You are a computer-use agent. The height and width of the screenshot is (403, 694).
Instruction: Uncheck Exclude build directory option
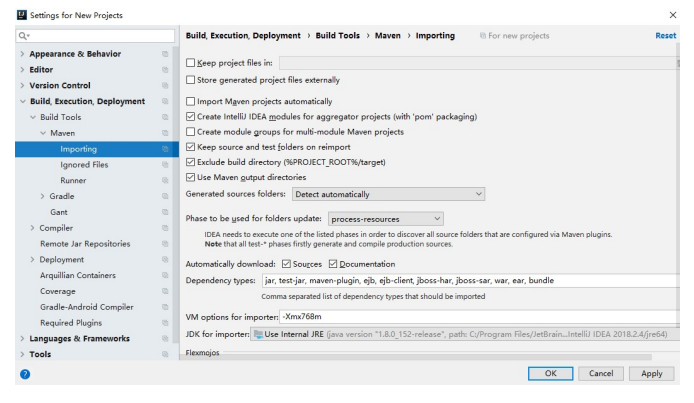[x=190, y=162]
